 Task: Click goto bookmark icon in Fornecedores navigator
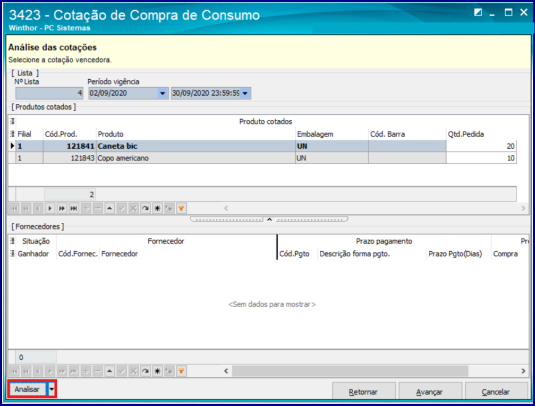click(169, 371)
